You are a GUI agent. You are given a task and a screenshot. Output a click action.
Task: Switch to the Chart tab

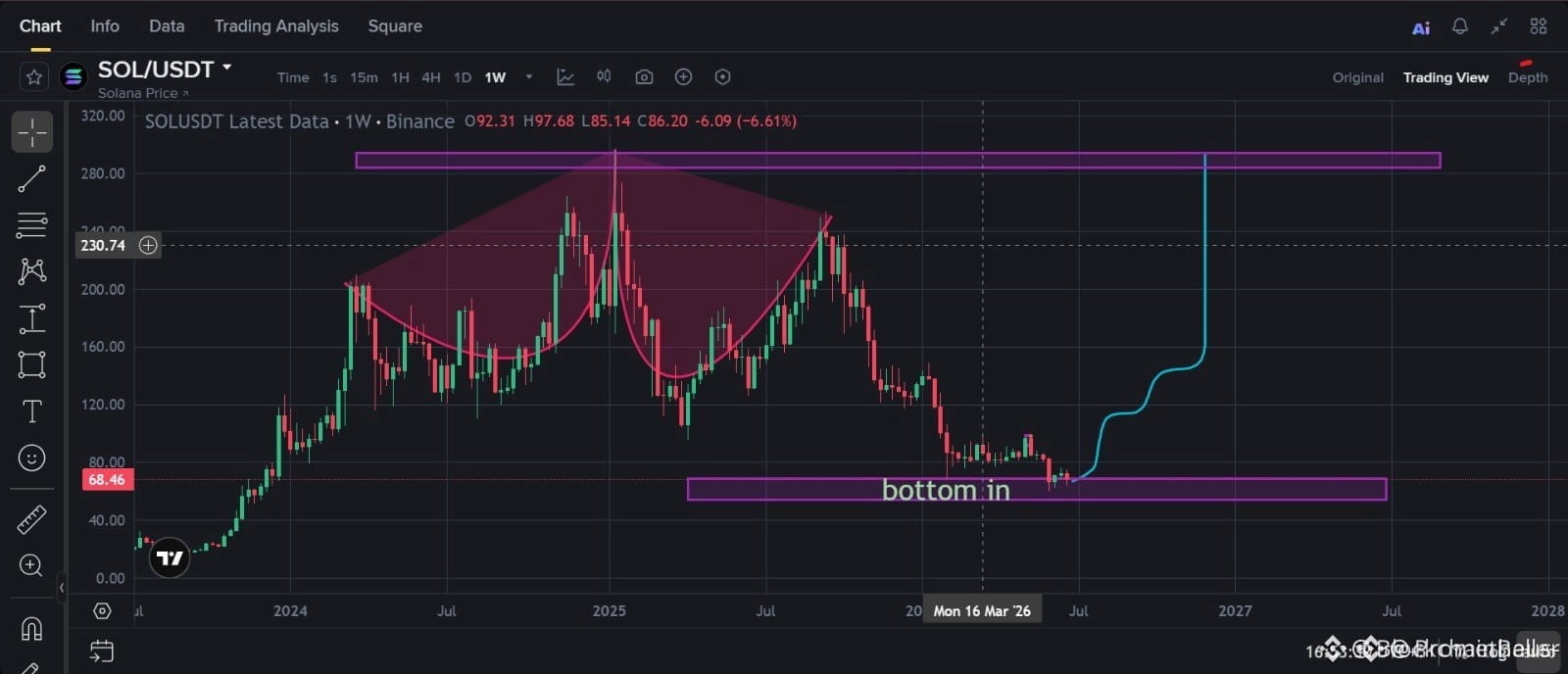(x=40, y=26)
